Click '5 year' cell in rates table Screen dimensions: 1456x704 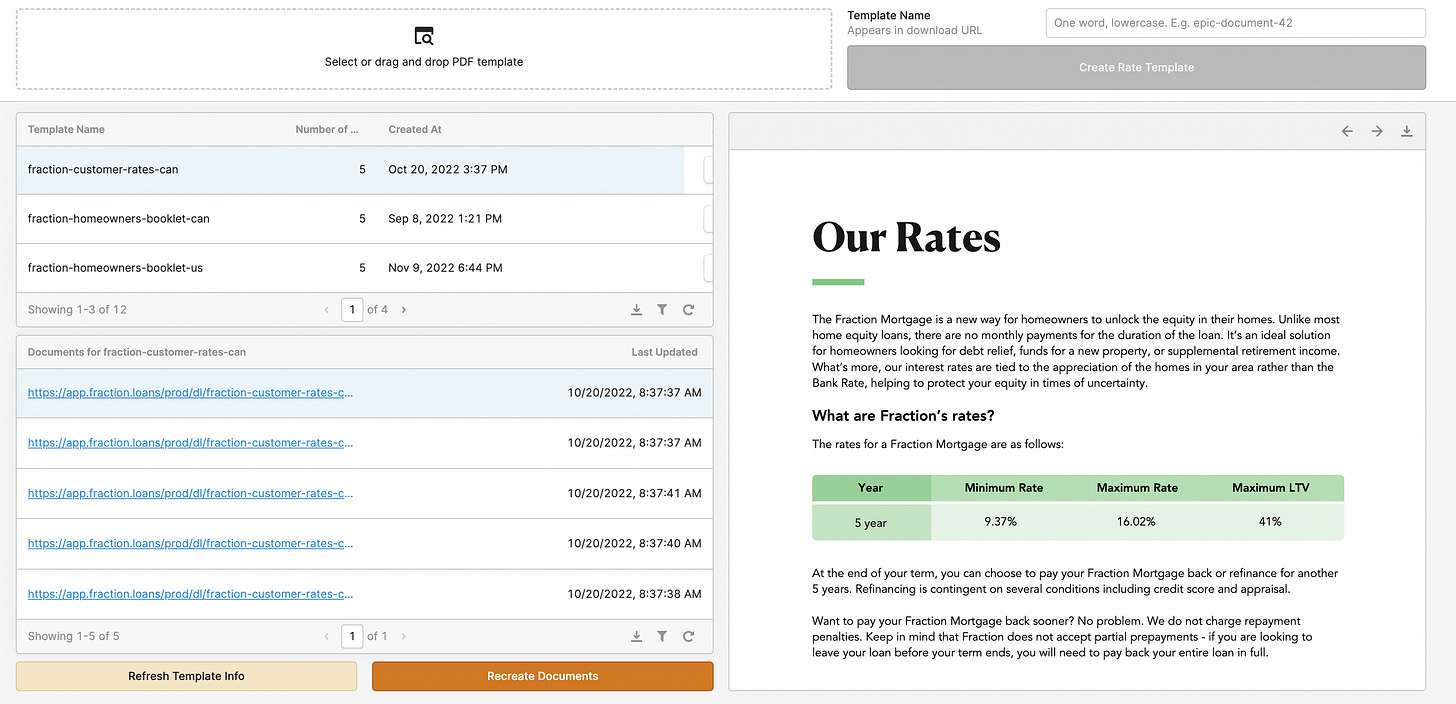coord(871,523)
